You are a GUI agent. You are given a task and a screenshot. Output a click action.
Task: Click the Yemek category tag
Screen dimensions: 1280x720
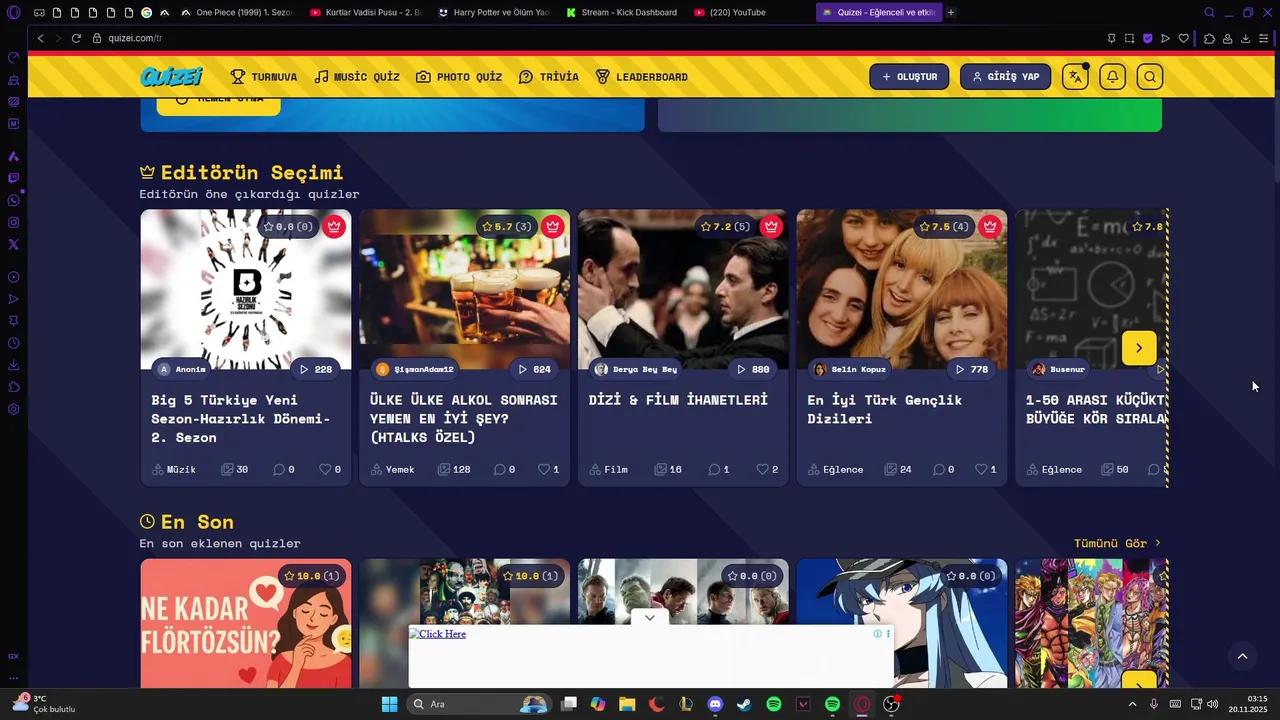click(392, 469)
